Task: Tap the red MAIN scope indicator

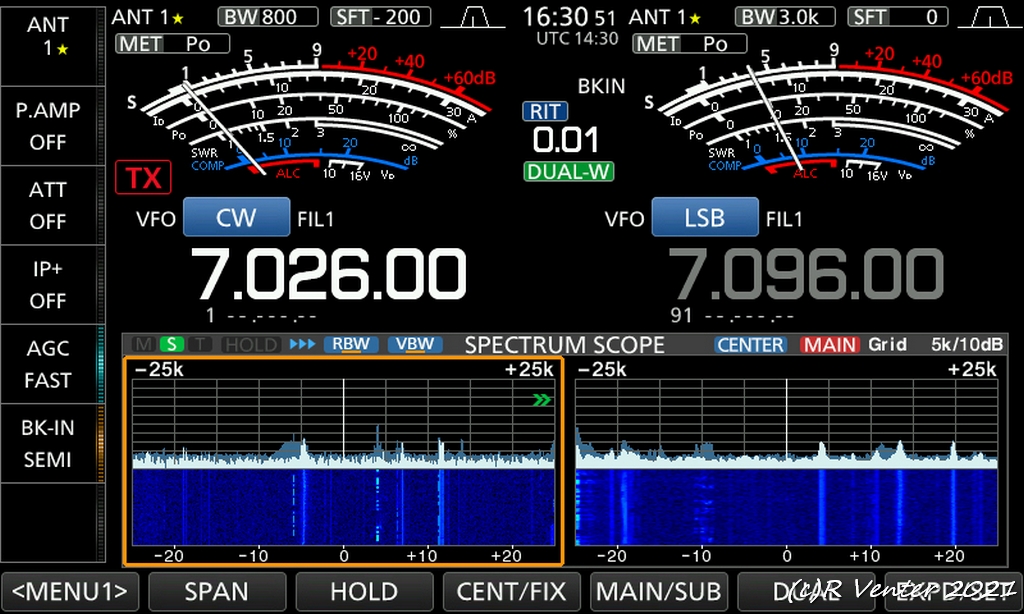Action: 829,345
